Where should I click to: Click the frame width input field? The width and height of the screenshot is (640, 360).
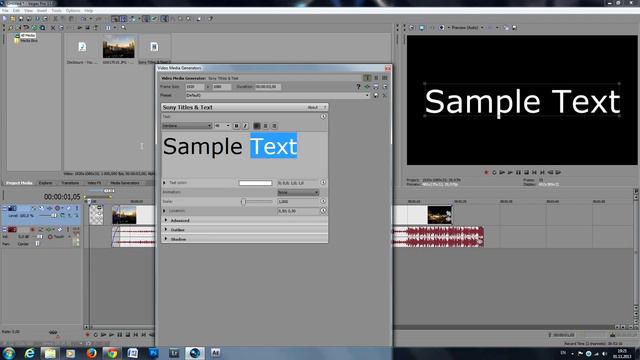coord(195,87)
